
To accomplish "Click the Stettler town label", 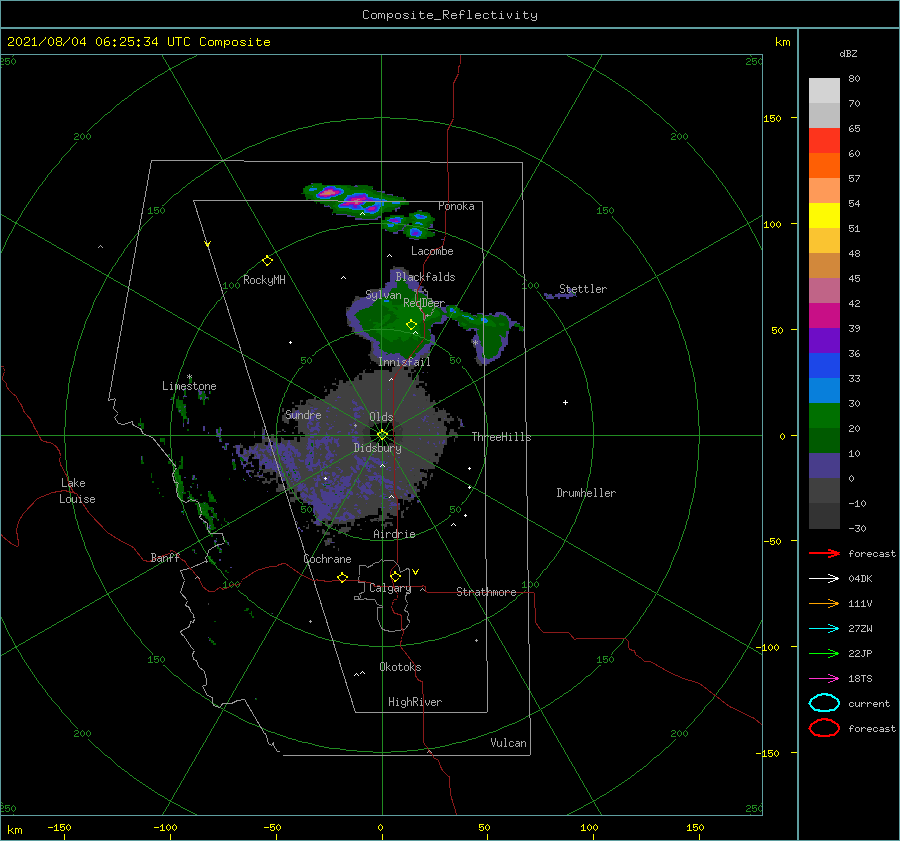I will click(583, 289).
